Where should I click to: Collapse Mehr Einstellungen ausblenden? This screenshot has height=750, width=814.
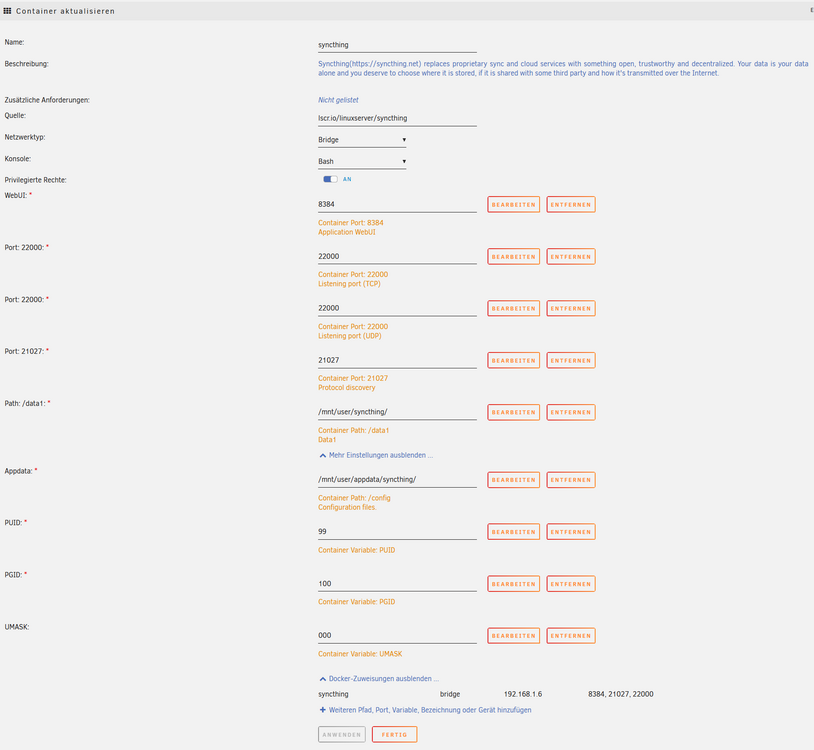coord(376,455)
